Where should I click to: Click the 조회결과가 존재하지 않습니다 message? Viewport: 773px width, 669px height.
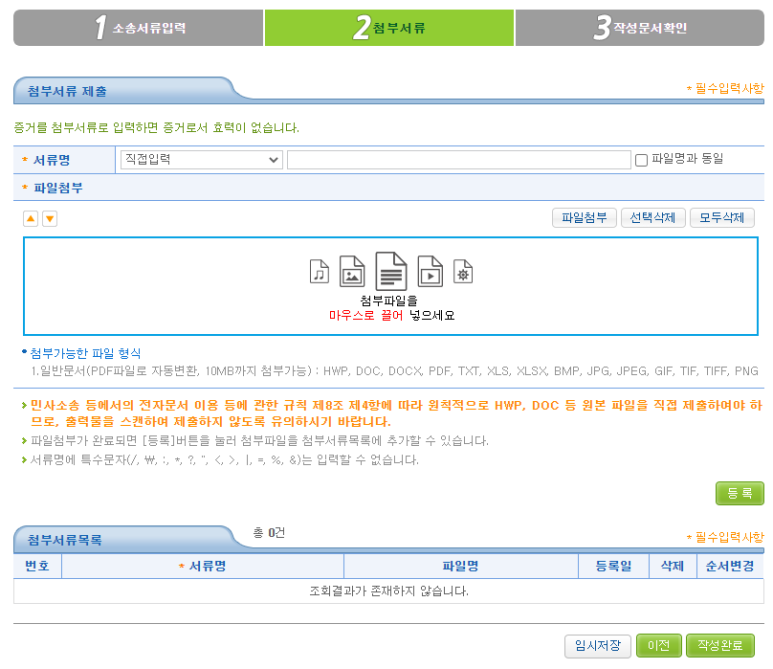[x=389, y=591]
